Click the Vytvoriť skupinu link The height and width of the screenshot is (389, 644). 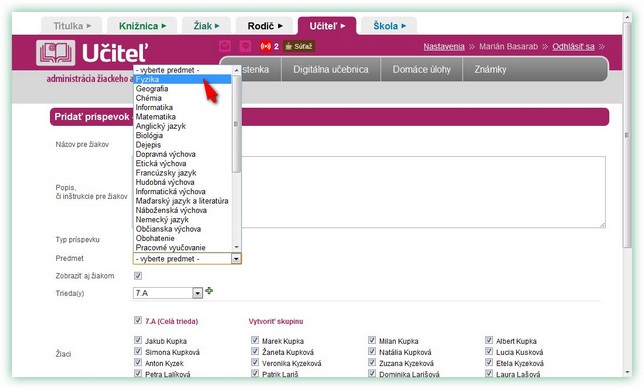coord(276,321)
